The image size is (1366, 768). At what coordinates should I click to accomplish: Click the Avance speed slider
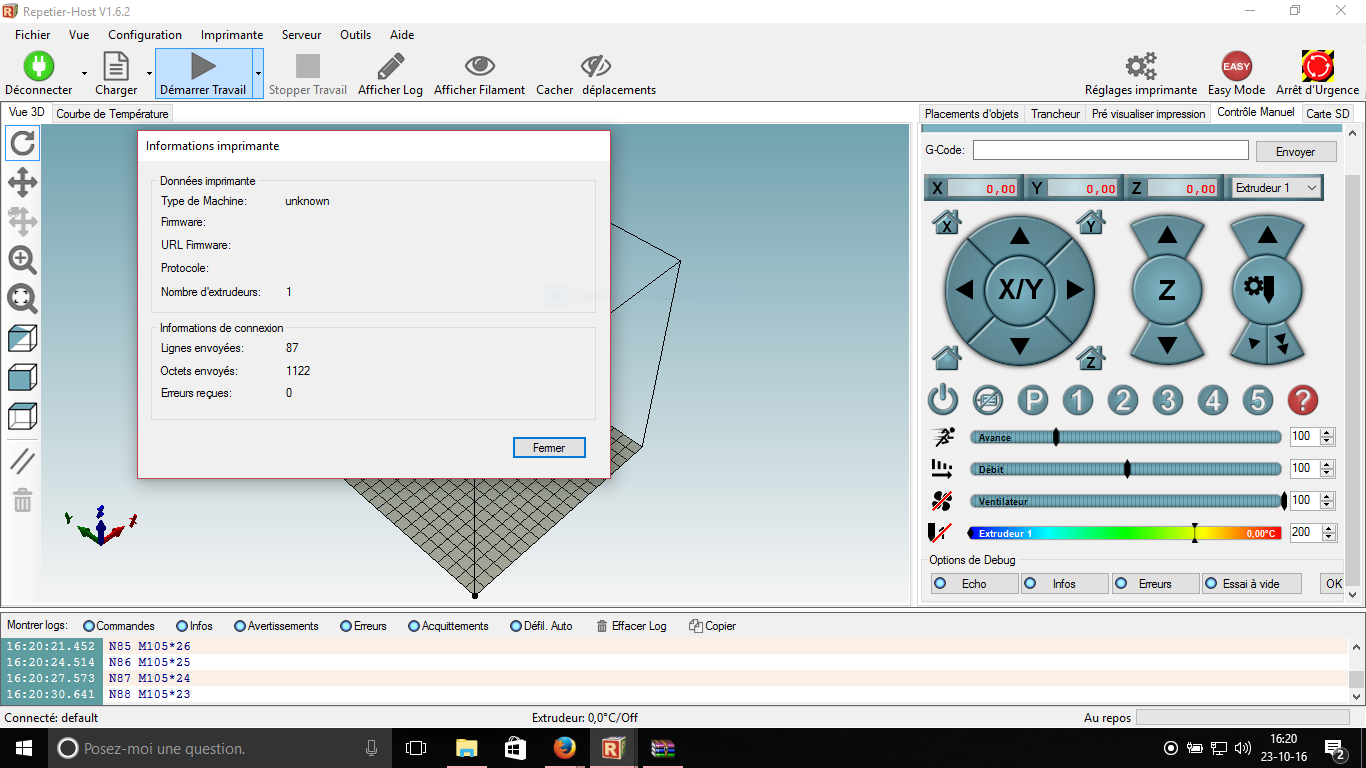(x=1125, y=437)
